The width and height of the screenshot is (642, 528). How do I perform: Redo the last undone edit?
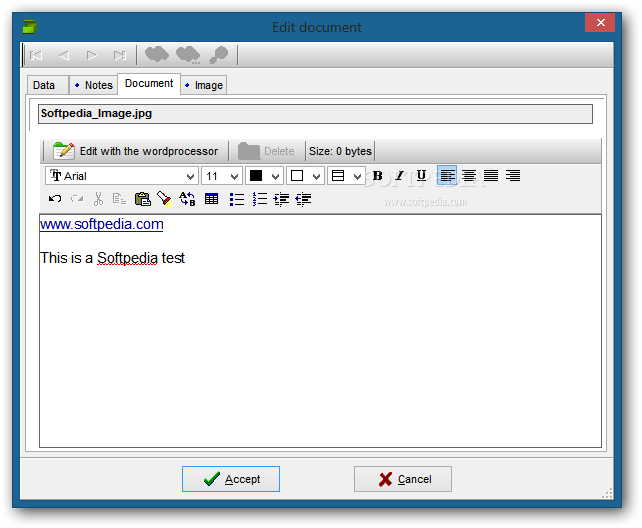coord(77,199)
